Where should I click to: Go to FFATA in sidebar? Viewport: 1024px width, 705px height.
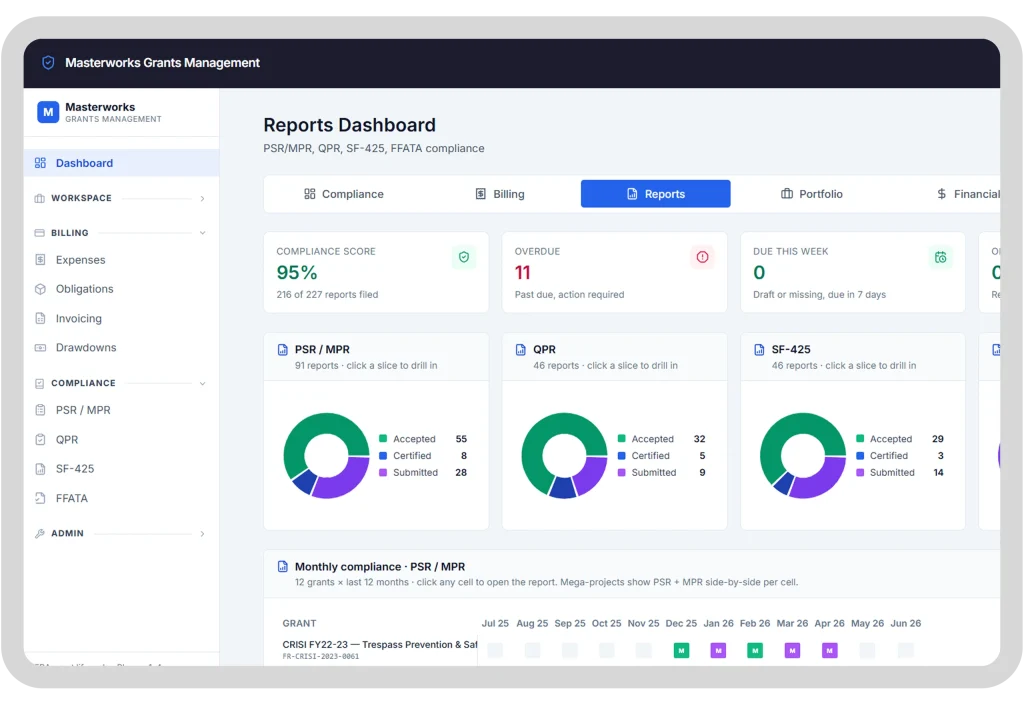(71, 498)
